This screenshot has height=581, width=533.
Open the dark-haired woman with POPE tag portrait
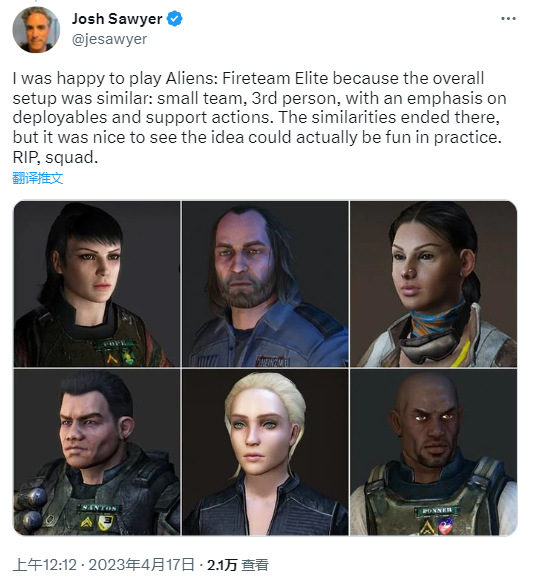click(x=97, y=284)
